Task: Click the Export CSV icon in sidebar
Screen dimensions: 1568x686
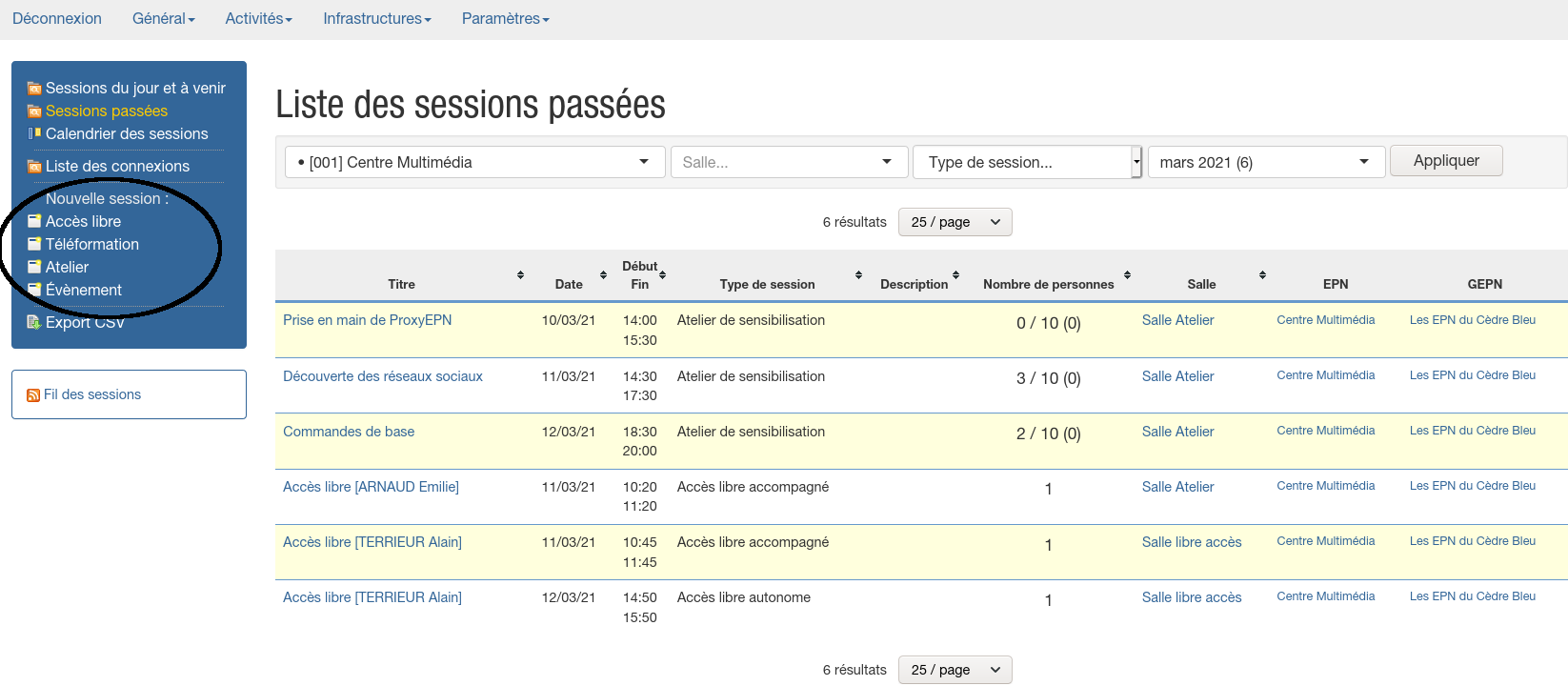Action: tap(34, 322)
